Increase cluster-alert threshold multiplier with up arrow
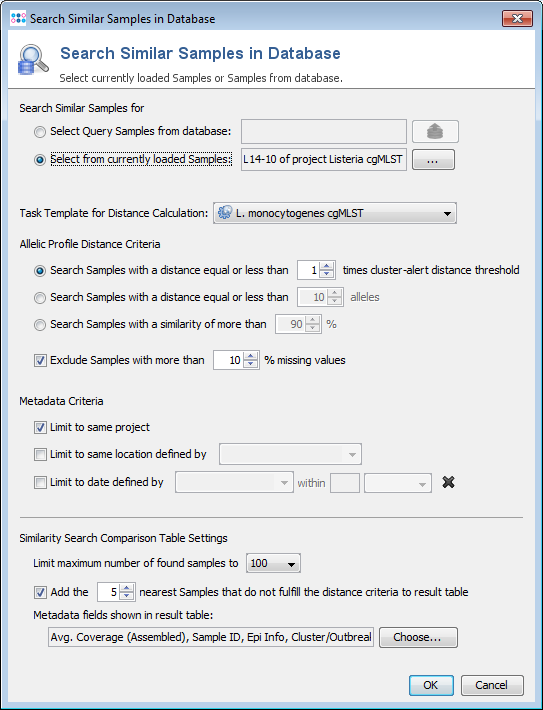The height and width of the screenshot is (710, 543). coord(327,266)
